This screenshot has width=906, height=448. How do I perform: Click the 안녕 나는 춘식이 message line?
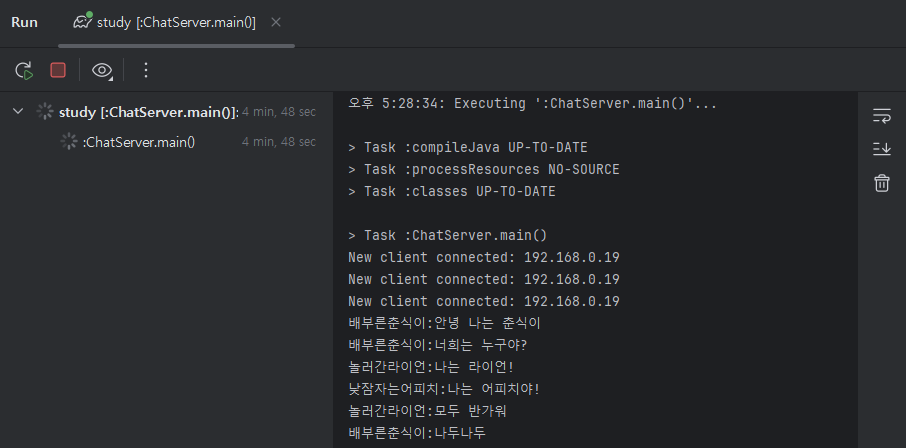[444, 323]
